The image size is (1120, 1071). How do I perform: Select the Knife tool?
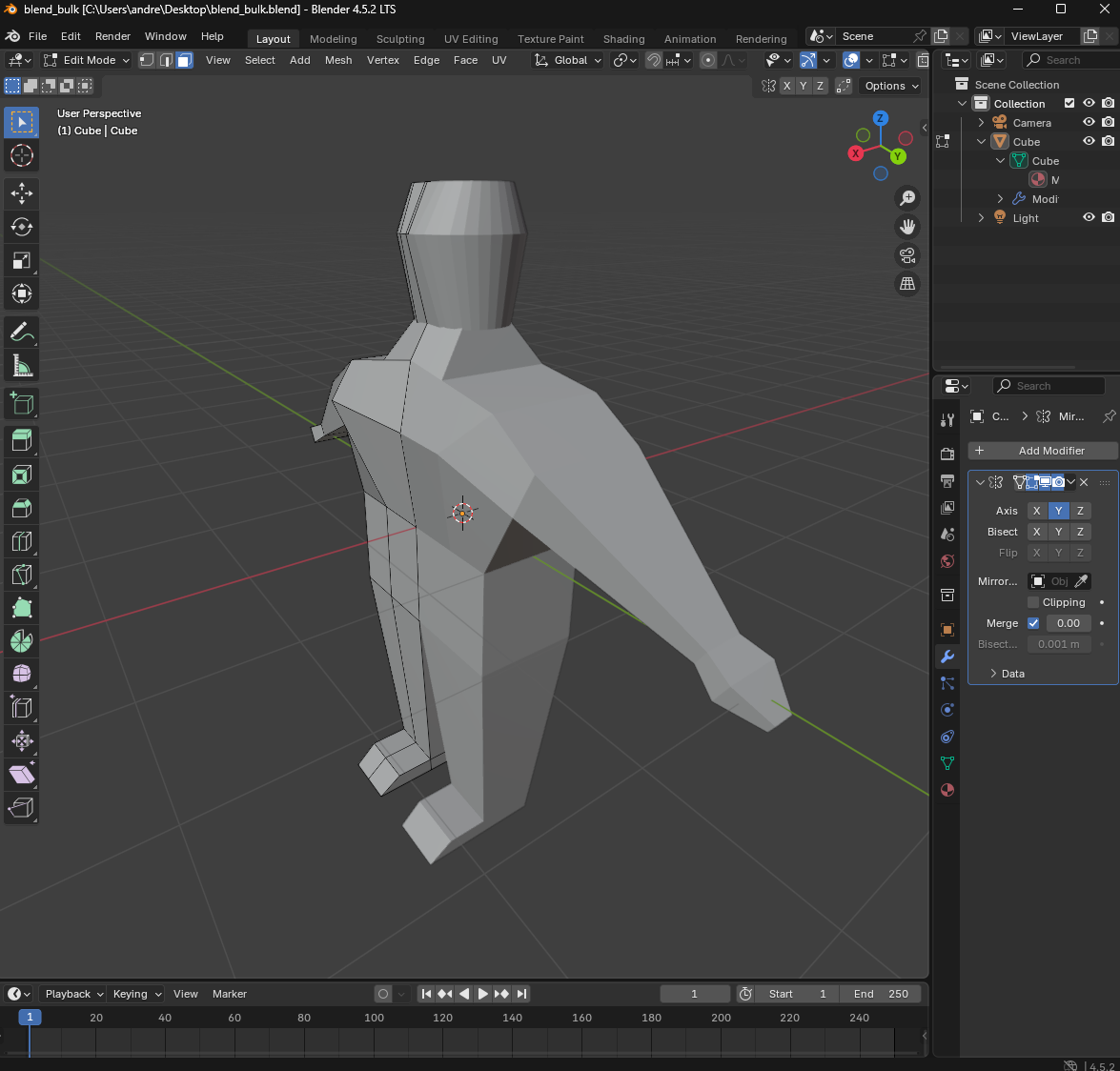point(21,575)
